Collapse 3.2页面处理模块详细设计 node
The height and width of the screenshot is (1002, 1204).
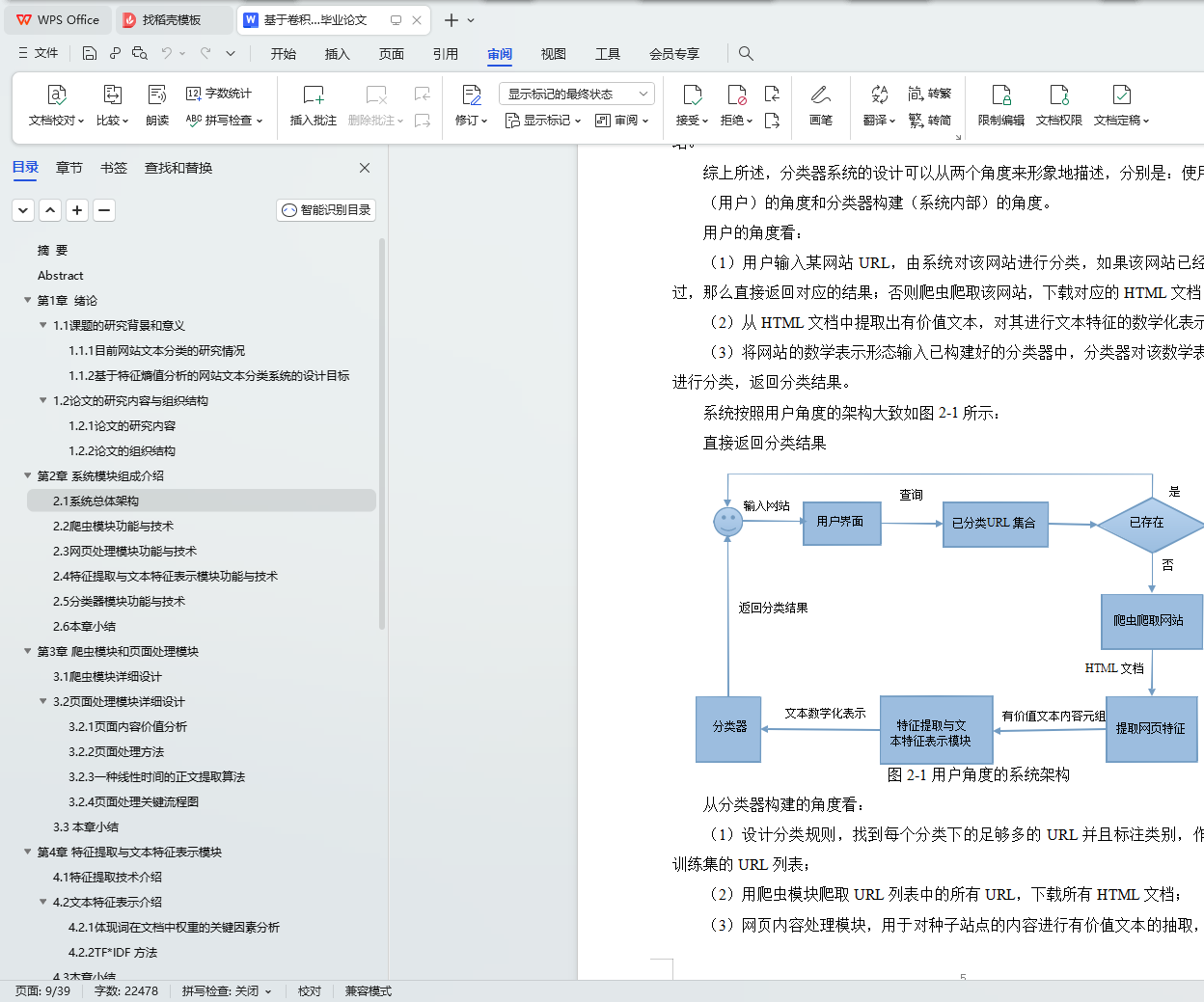(43, 701)
